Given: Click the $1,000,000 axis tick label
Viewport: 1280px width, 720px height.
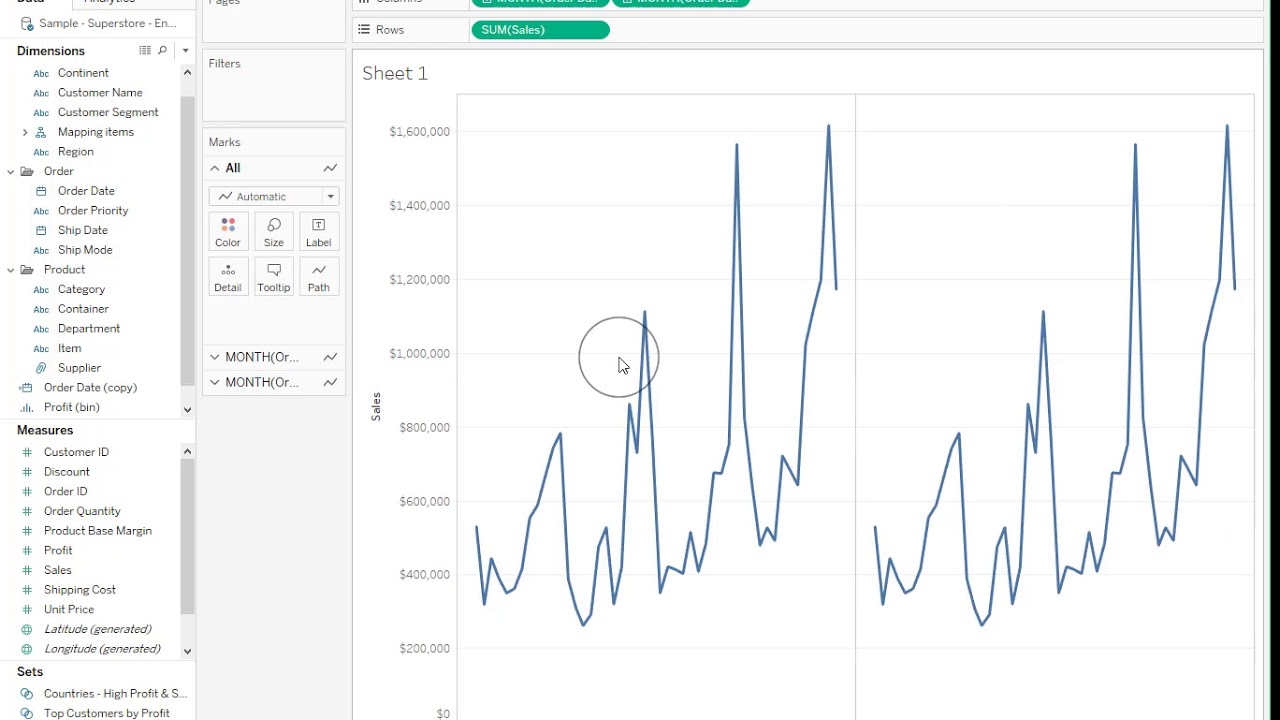Looking at the screenshot, I should pyautogui.click(x=419, y=353).
